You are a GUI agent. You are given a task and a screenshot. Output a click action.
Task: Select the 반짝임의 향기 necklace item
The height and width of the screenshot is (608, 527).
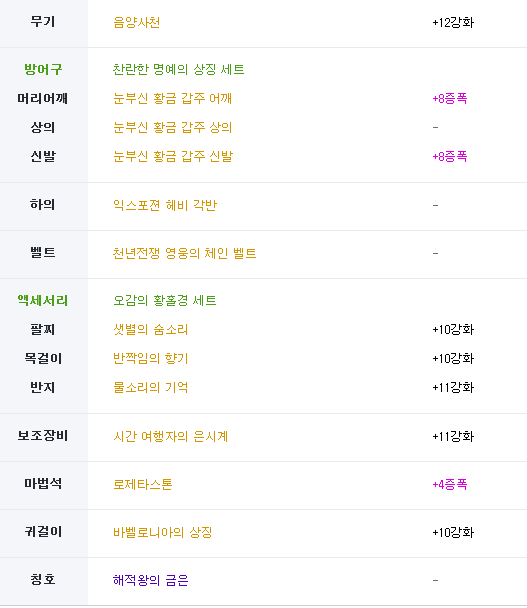coord(150,358)
